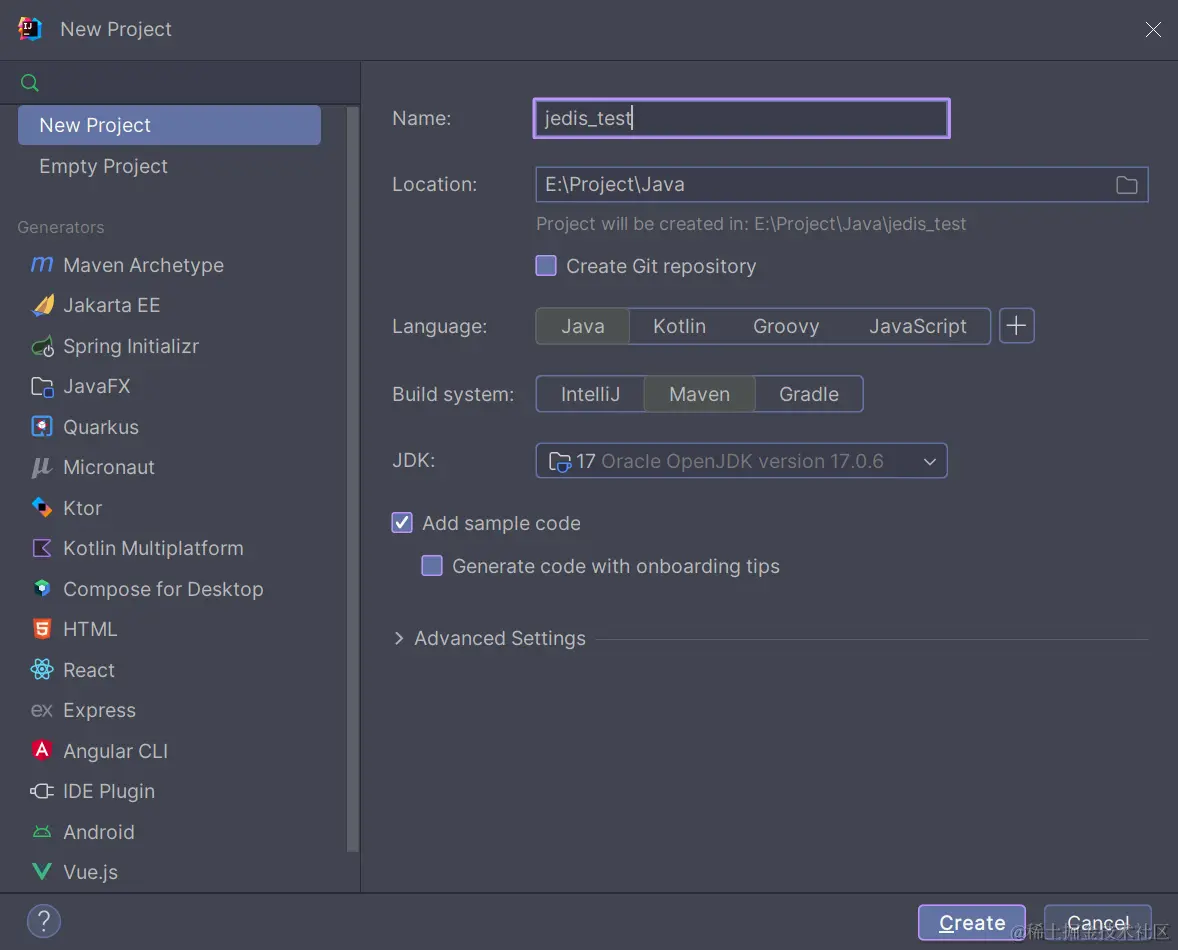Click the JDK folder icon in the dropdown
This screenshot has height=950, width=1178.
560,461
